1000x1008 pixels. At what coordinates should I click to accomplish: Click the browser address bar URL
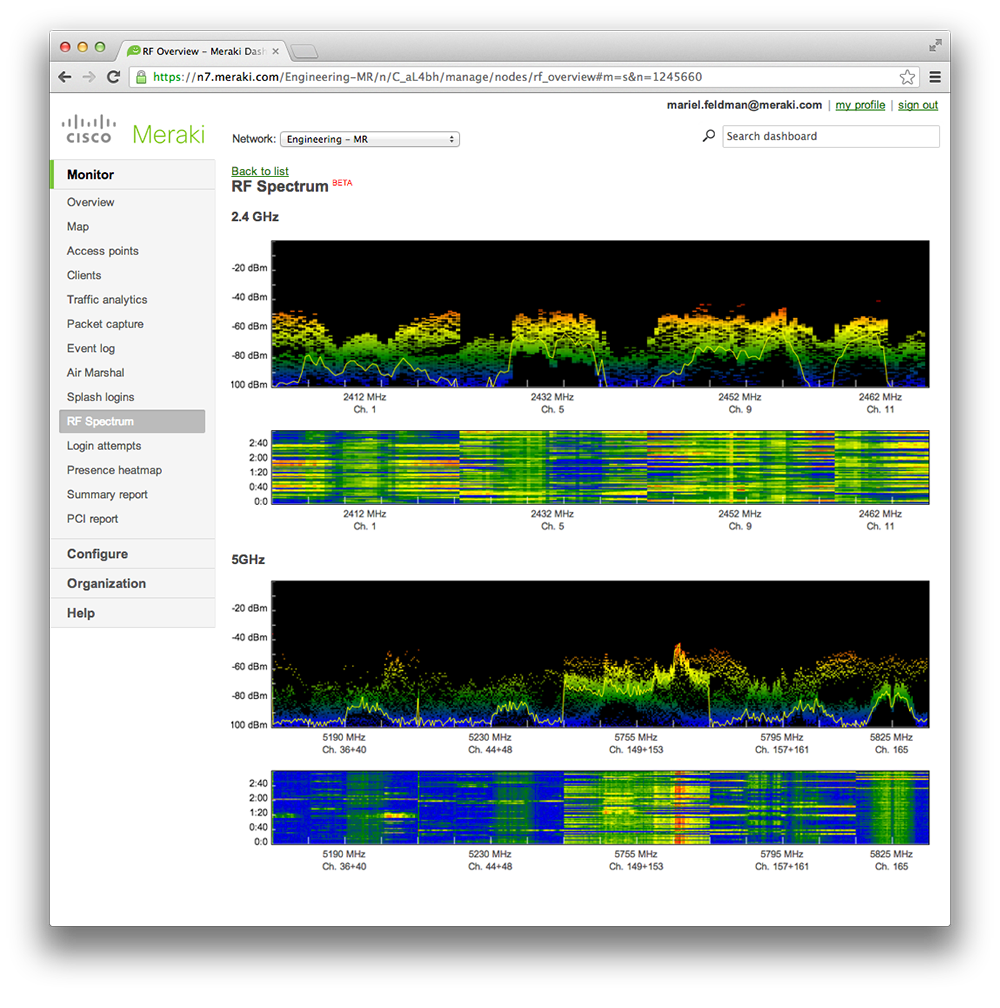click(427, 77)
